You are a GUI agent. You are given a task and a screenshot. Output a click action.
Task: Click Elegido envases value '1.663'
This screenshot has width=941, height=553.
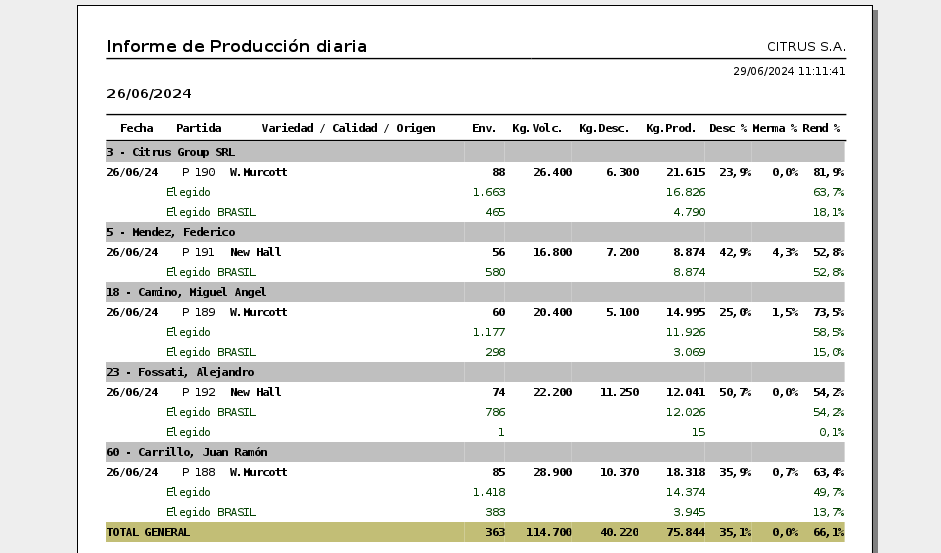click(489, 192)
